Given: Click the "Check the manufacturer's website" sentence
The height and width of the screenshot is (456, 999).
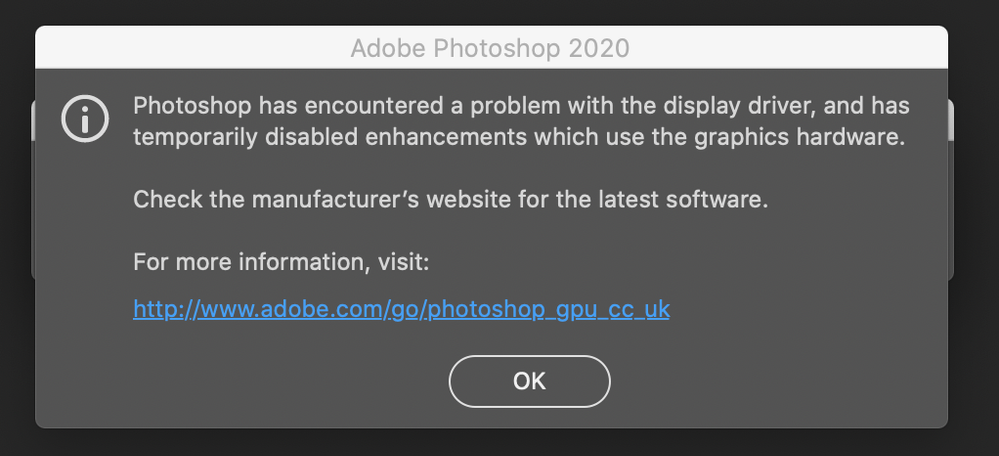Looking at the screenshot, I should pos(450,200).
